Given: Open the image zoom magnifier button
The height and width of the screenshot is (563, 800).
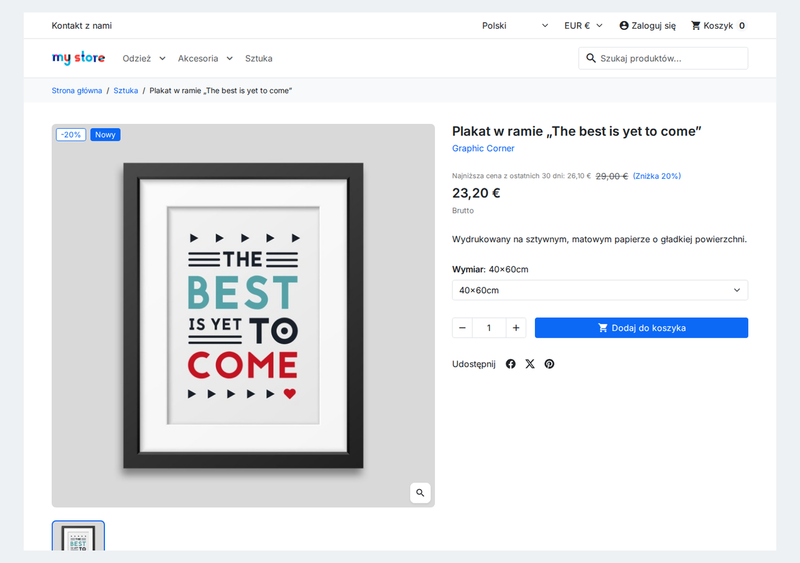Looking at the screenshot, I should (x=420, y=493).
